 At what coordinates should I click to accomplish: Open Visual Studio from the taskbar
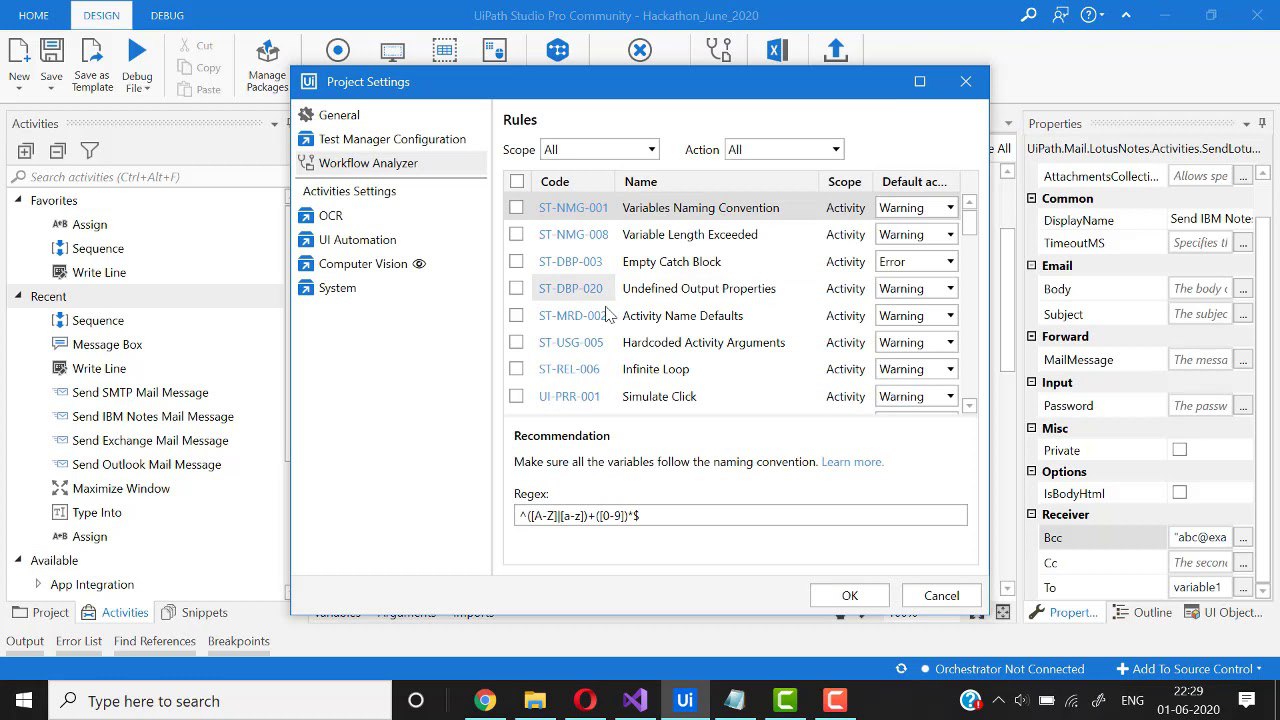[635, 700]
